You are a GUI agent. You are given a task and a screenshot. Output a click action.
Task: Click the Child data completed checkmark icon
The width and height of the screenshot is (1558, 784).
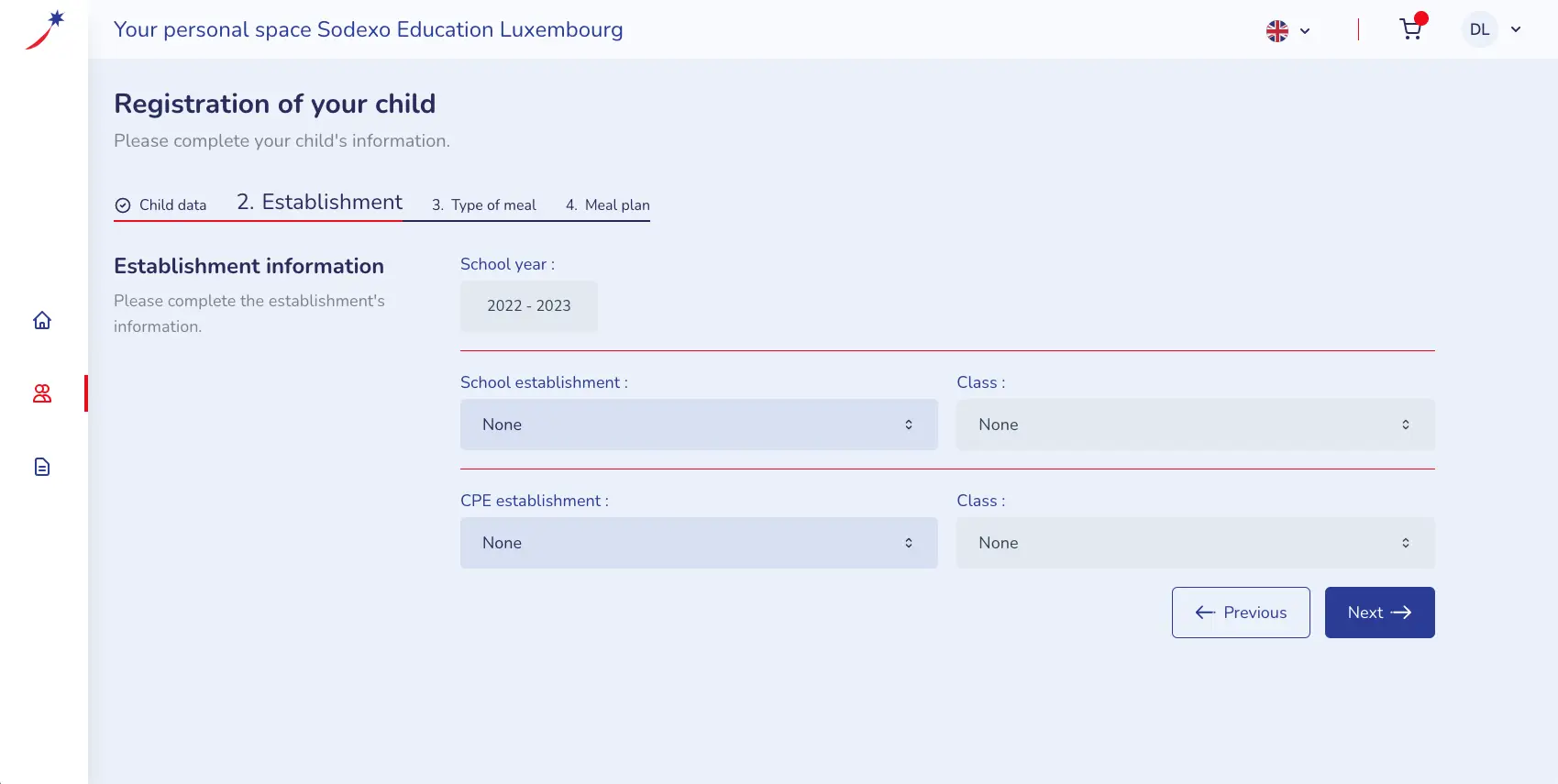(x=123, y=205)
